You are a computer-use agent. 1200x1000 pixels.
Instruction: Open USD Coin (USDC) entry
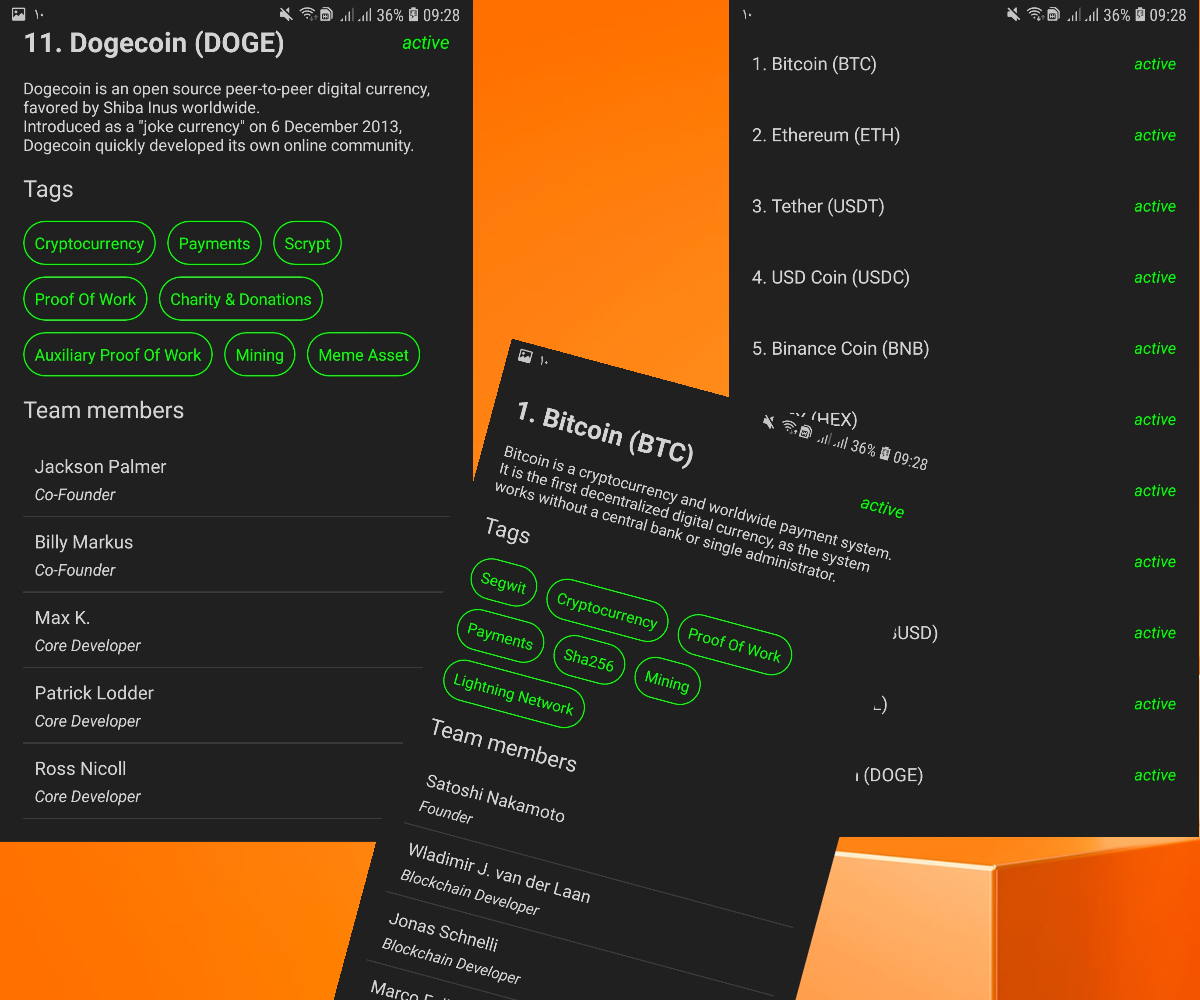(830, 277)
